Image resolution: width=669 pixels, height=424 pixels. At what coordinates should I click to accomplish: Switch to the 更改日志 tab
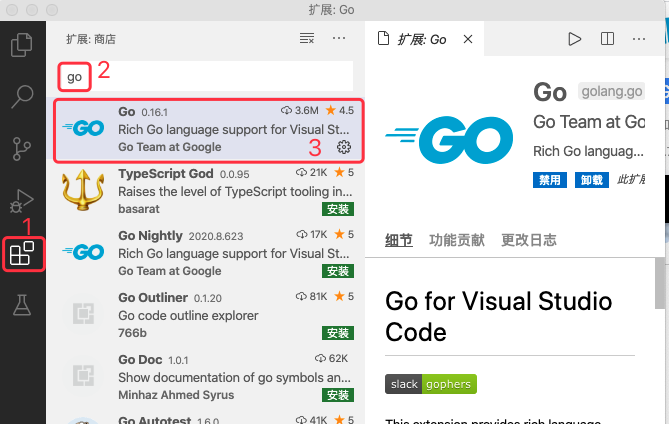529,240
